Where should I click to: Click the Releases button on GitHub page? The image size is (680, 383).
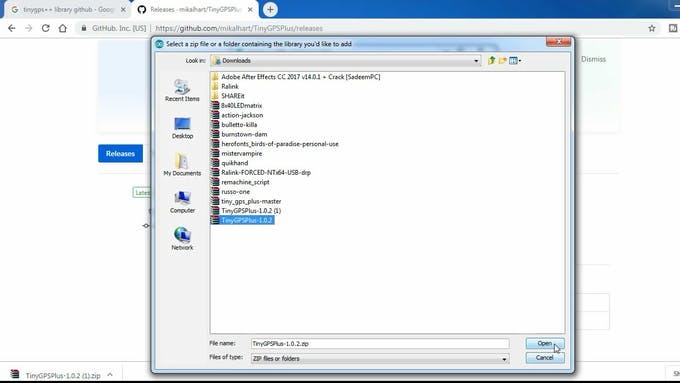(x=120, y=154)
